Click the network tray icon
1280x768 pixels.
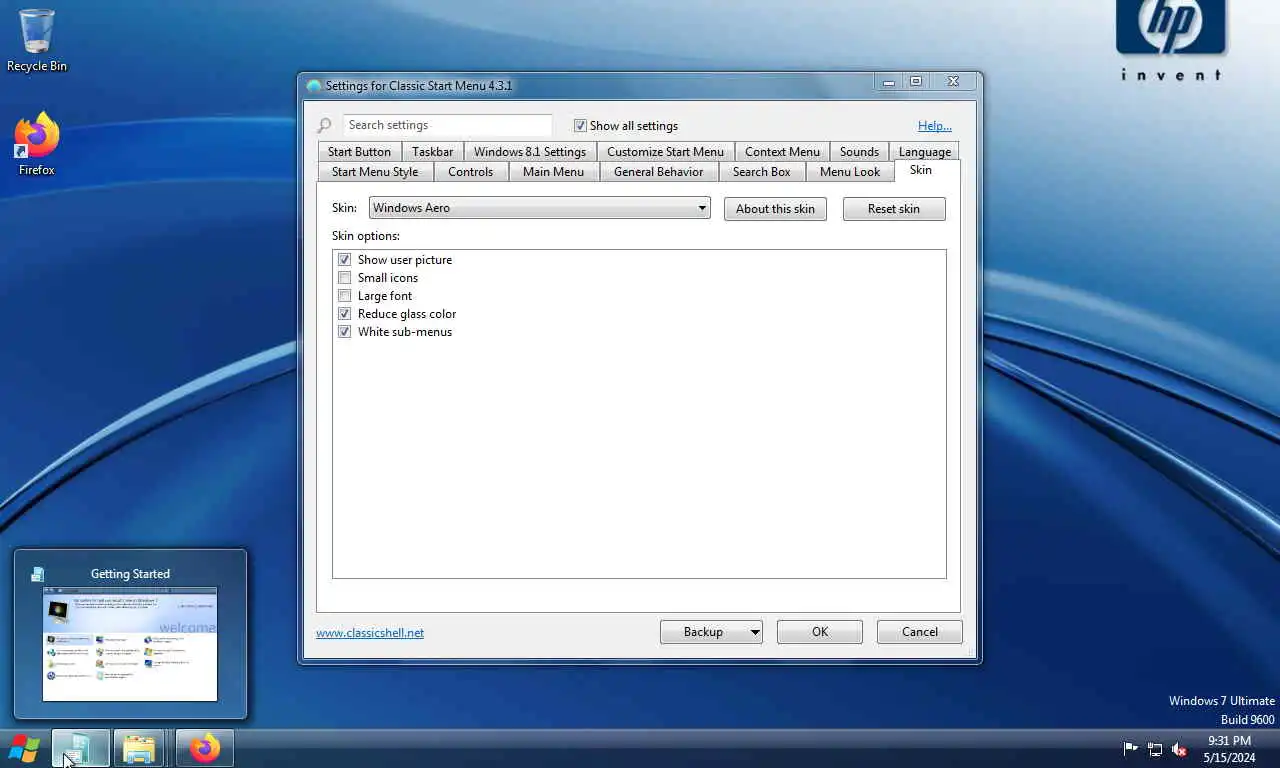(1155, 748)
